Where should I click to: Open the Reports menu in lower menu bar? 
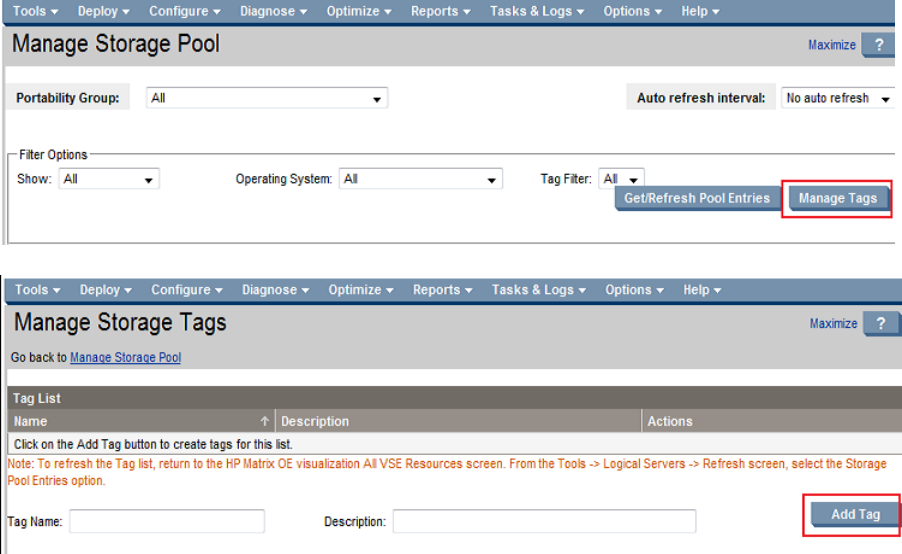click(443, 290)
